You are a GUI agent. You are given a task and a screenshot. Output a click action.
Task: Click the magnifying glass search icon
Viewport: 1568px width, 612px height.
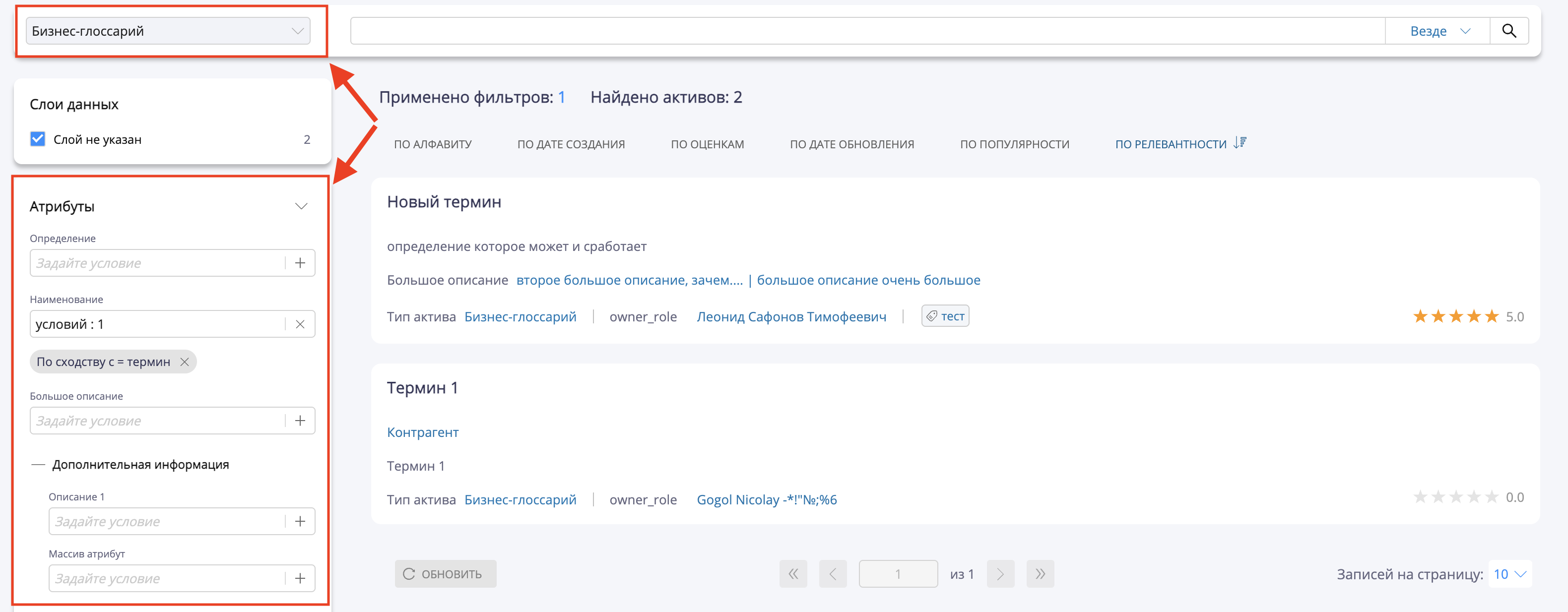(1508, 31)
